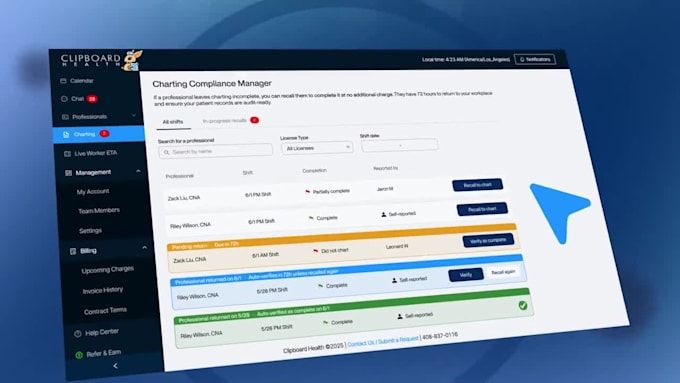Switch to the All shifts tab
680x383 pixels.
[x=173, y=122]
